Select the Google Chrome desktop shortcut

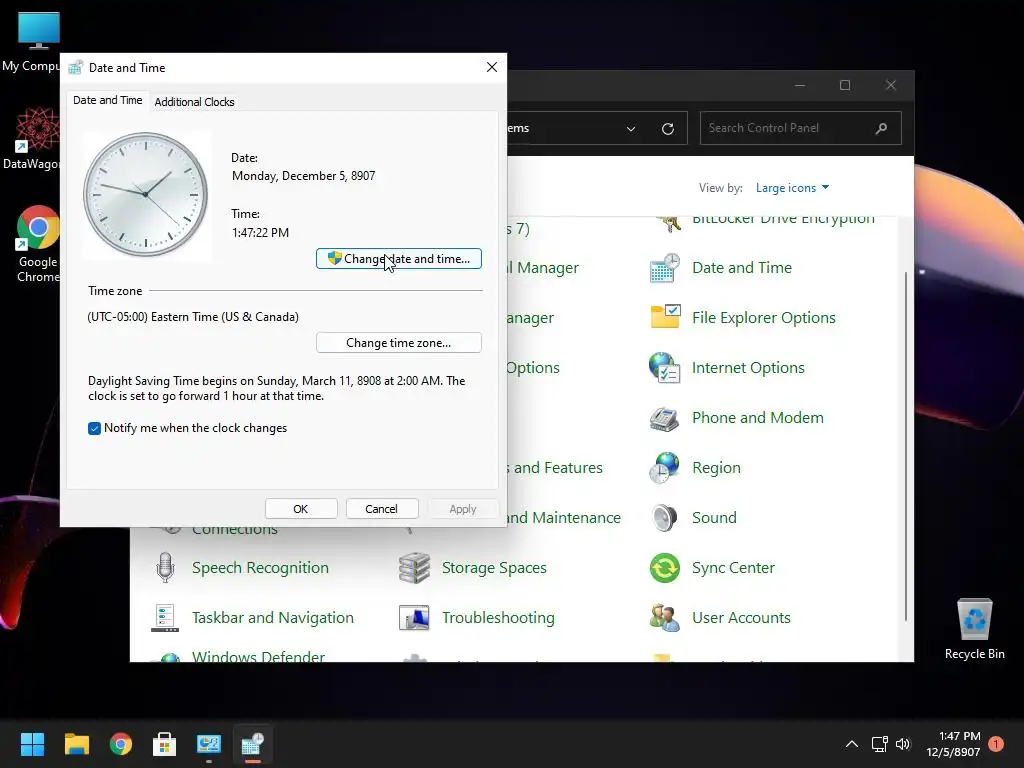point(38,245)
